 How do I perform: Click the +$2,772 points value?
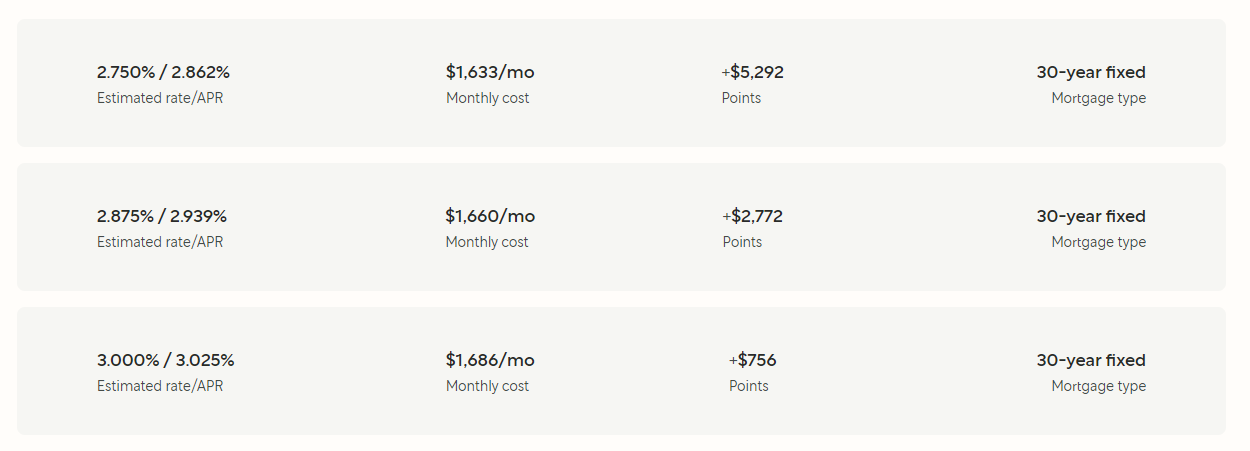pos(752,216)
